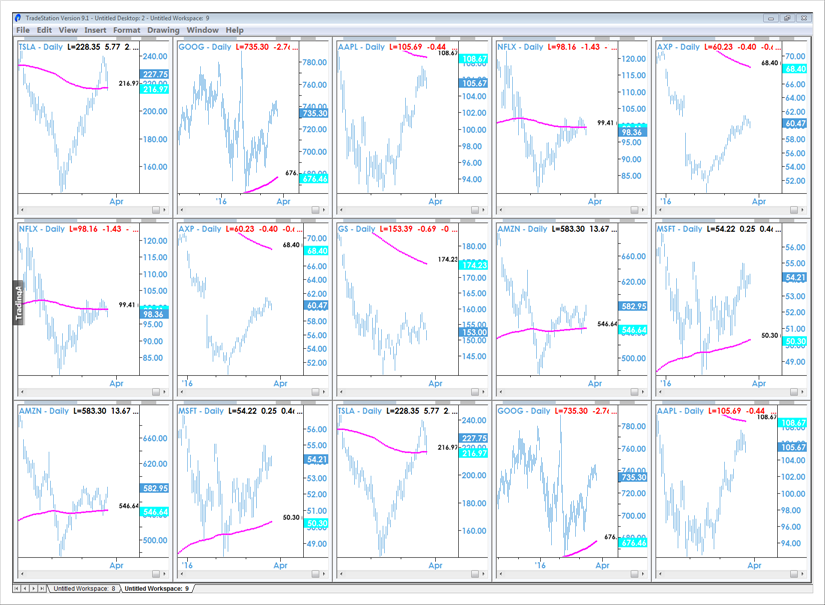Click the cyan 174.23 price marker on GS chart
825x605 pixels.
coord(473,264)
